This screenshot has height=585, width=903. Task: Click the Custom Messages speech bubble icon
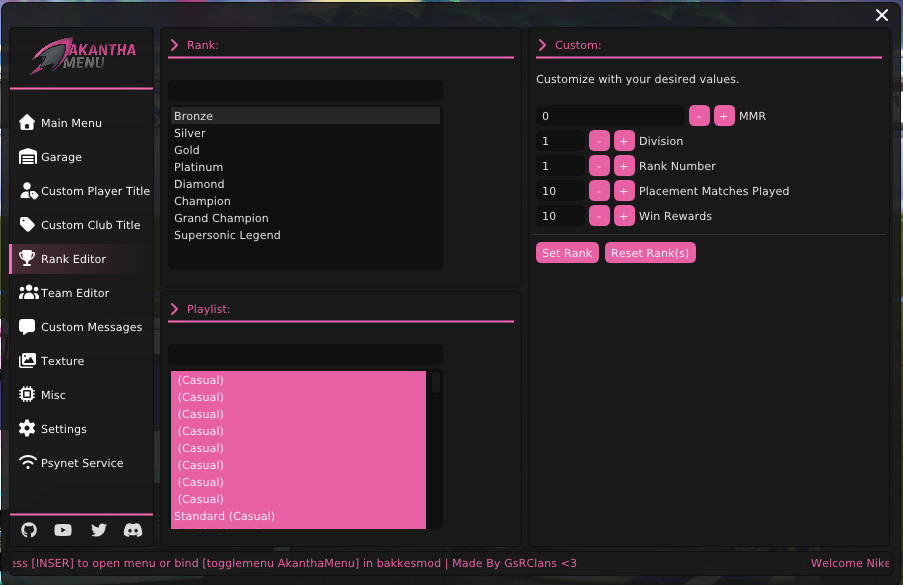[x=27, y=326]
